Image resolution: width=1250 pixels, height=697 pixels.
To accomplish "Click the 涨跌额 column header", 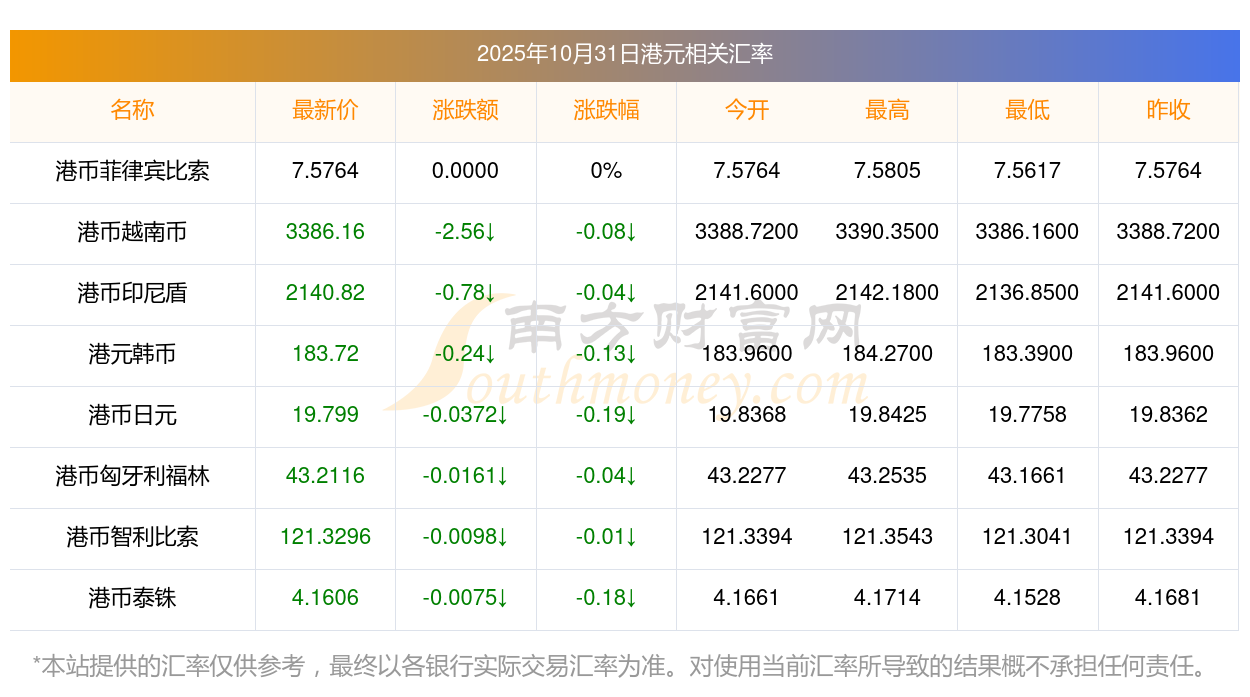I will coord(465,110).
